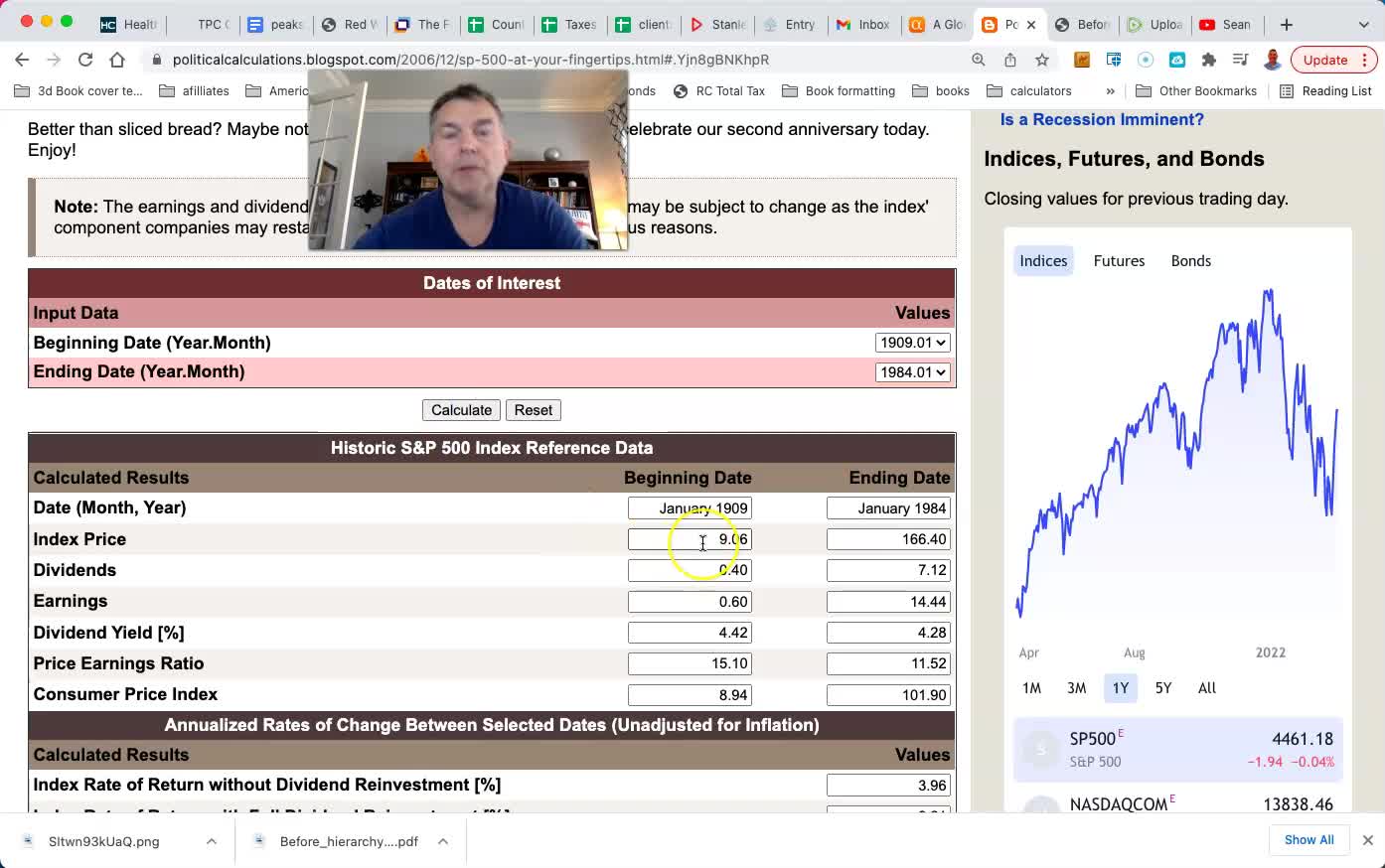Screen dimensions: 1385x868
Task: Click the ending Dividend Yield field 4.28
Action: click(x=888, y=633)
